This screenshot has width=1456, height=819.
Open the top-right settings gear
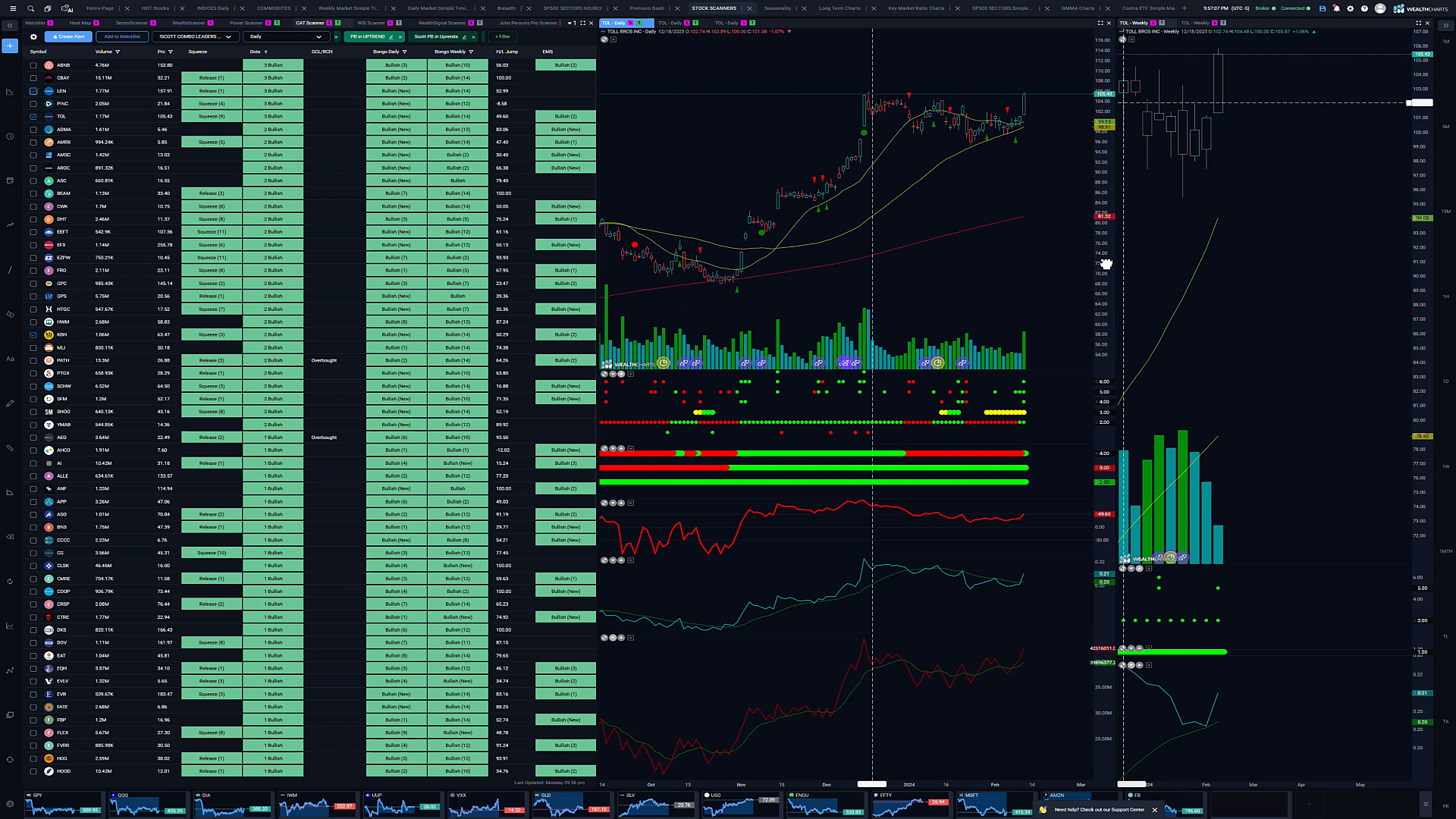click(1351, 8)
